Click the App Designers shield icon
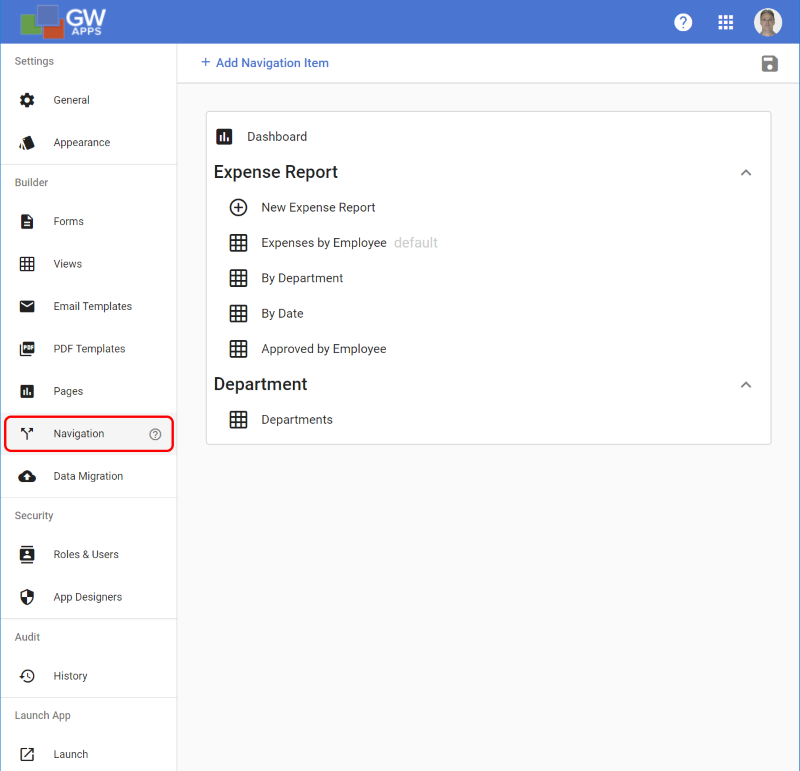The image size is (800, 771). click(27, 597)
